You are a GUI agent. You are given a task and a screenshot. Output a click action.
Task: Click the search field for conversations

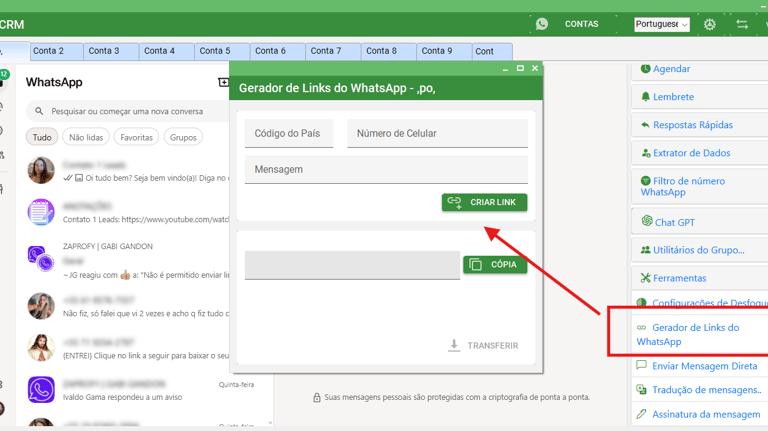pos(128,111)
